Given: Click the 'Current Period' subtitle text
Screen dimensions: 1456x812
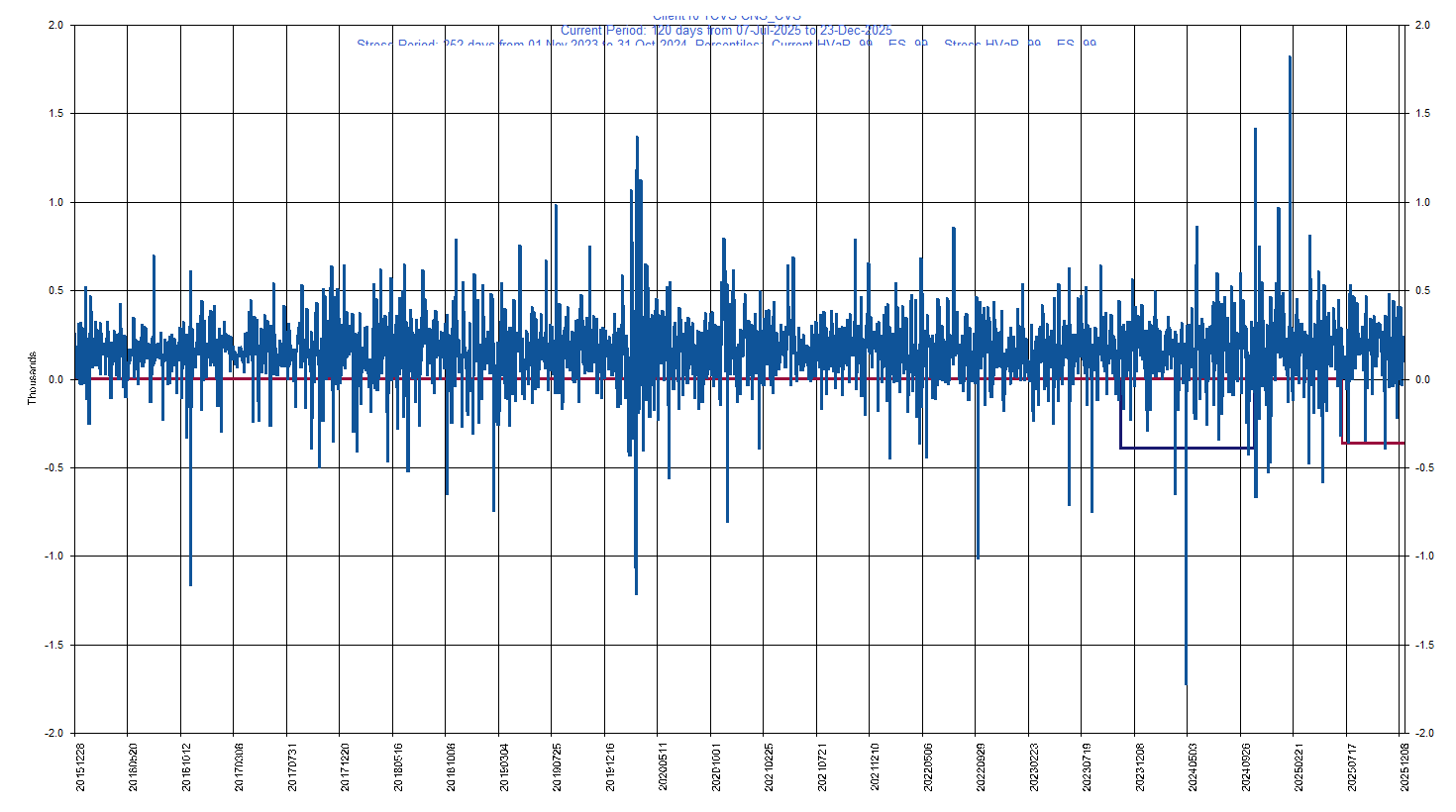Looking at the screenshot, I should pos(726,31).
